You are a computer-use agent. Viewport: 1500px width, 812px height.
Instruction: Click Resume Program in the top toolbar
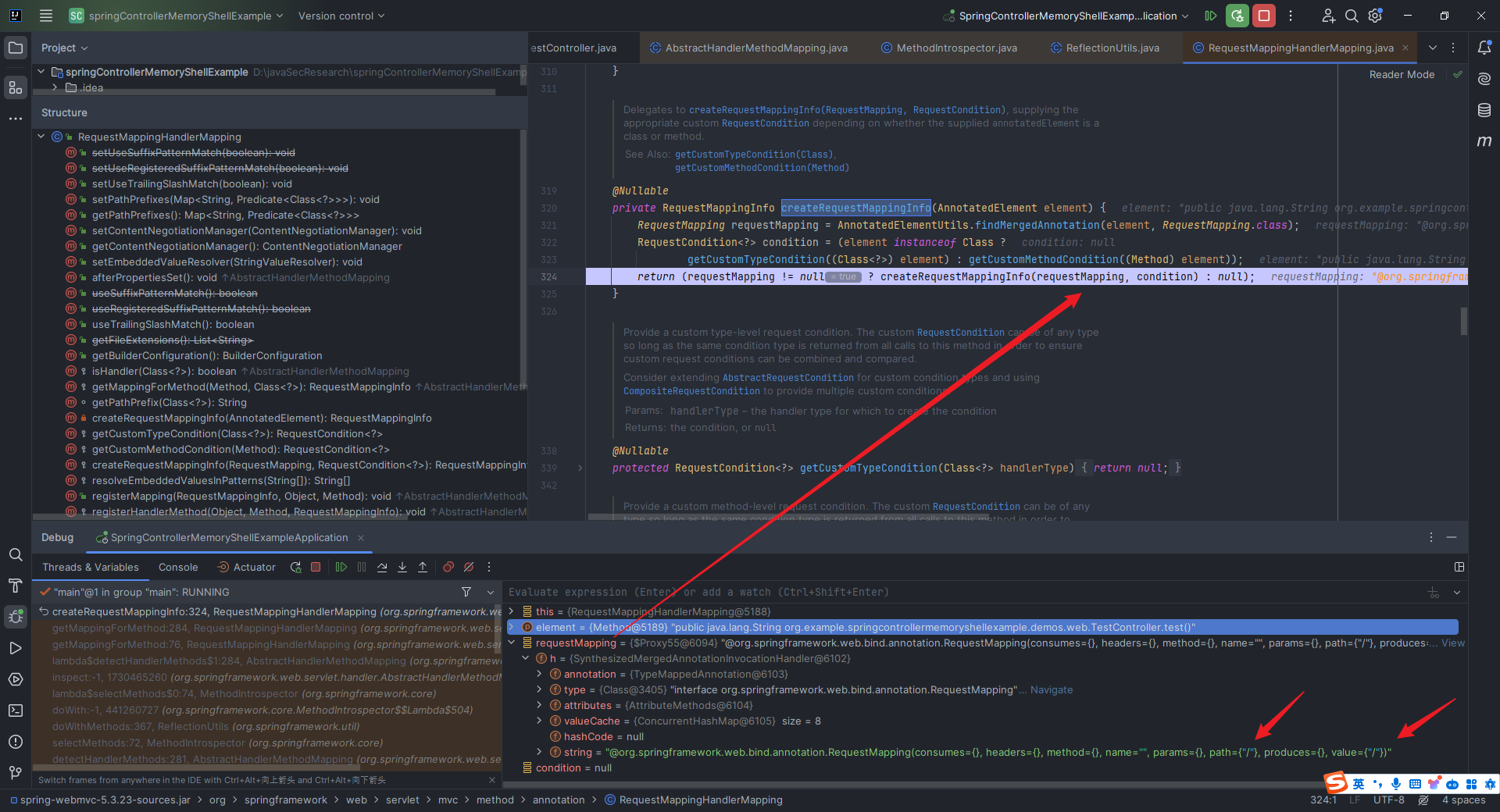click(x=1211, y=16)
